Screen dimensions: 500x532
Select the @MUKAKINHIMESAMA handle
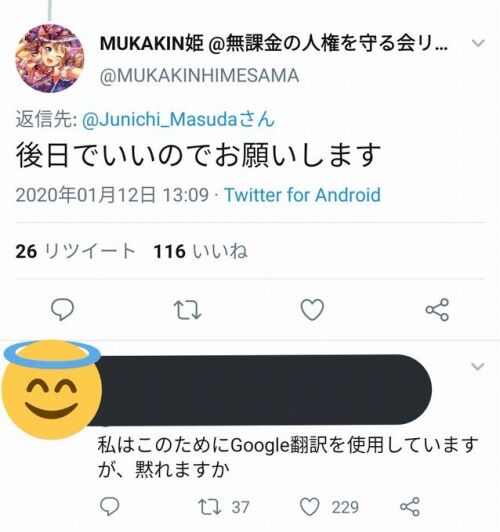(x=199, y=75)
